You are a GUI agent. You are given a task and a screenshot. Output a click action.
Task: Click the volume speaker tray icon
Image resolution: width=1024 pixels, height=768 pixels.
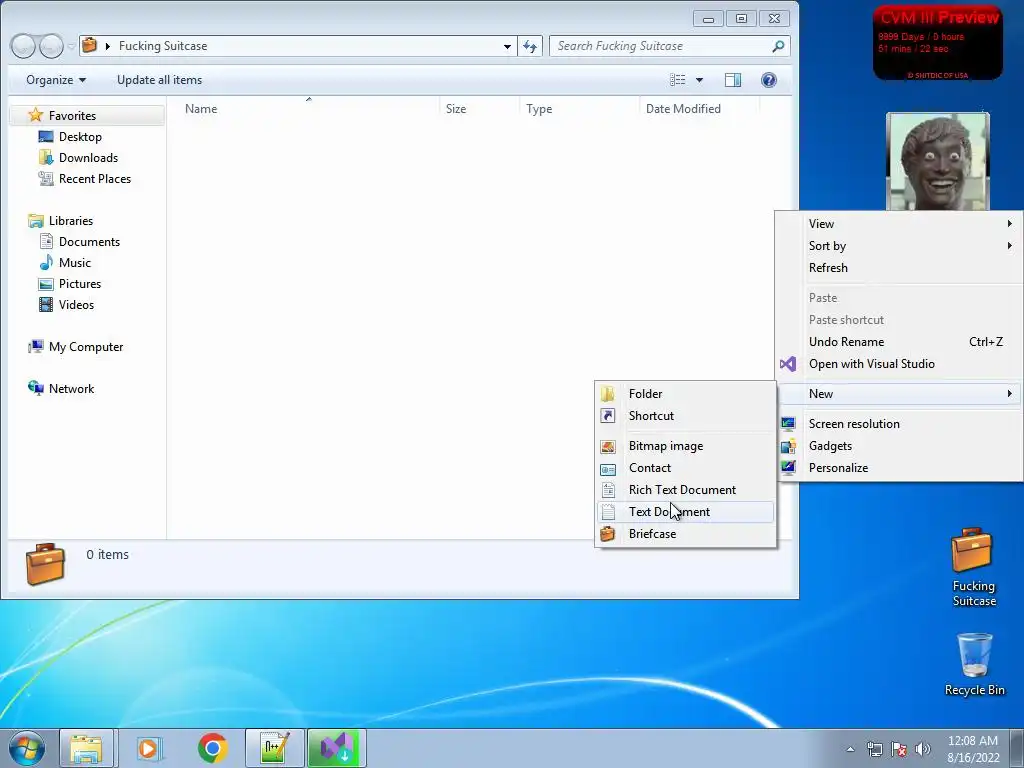pos(923,749)
